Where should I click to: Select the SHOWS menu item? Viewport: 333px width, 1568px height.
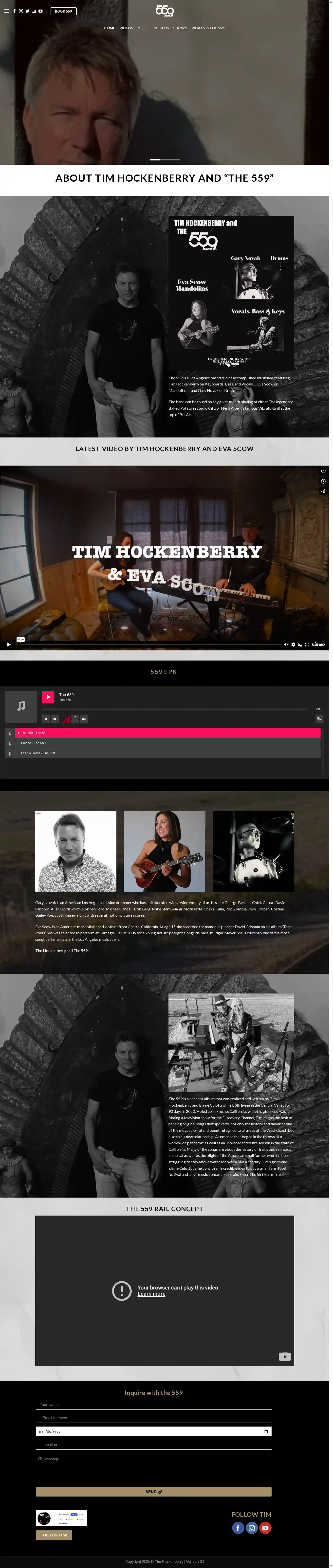(180, 28)
